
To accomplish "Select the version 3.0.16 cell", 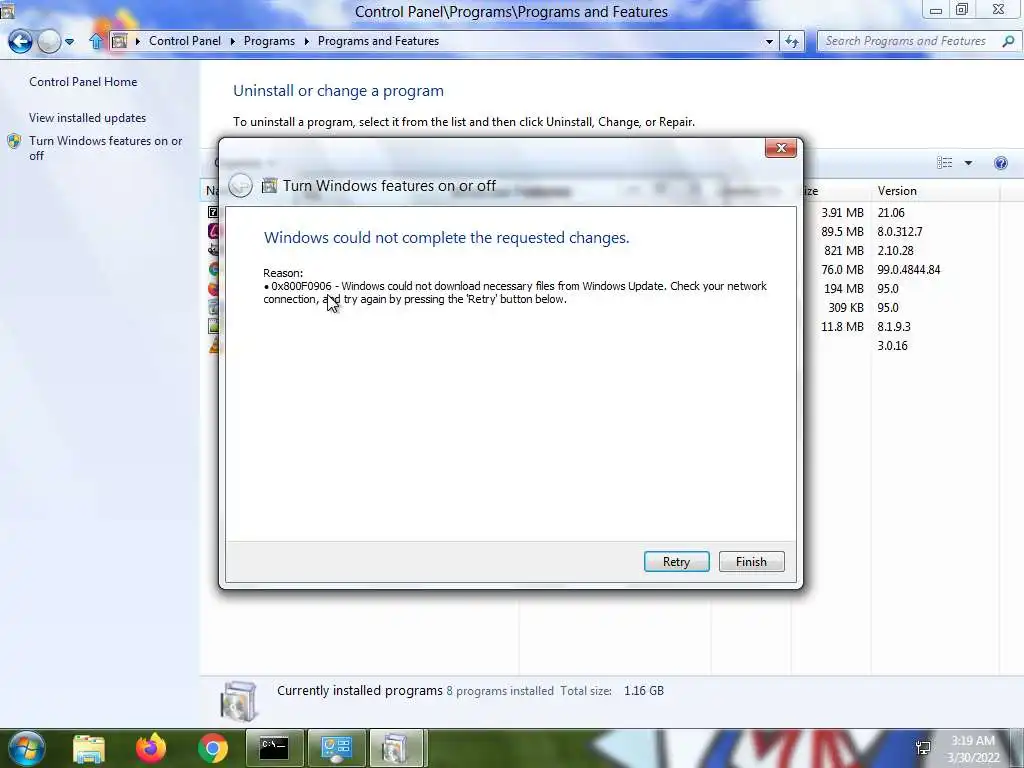I will [893, 345].
